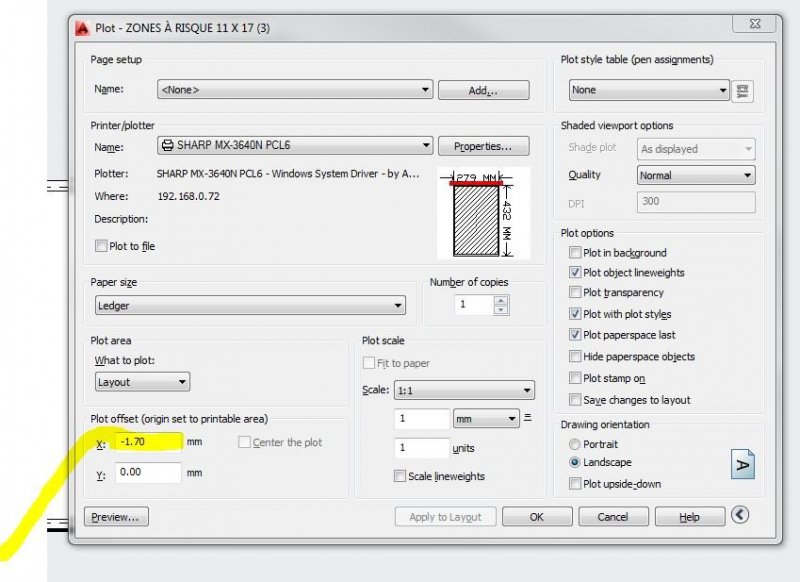Uncheck Plot with plot styles
This screenshot has width=800, height=582.
[x=575, y=314]
